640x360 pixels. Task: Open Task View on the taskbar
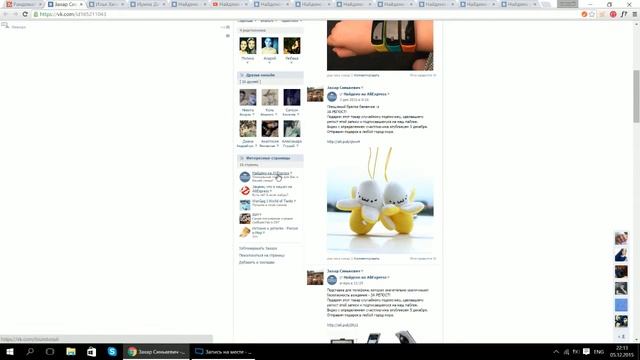coord(50,351)
